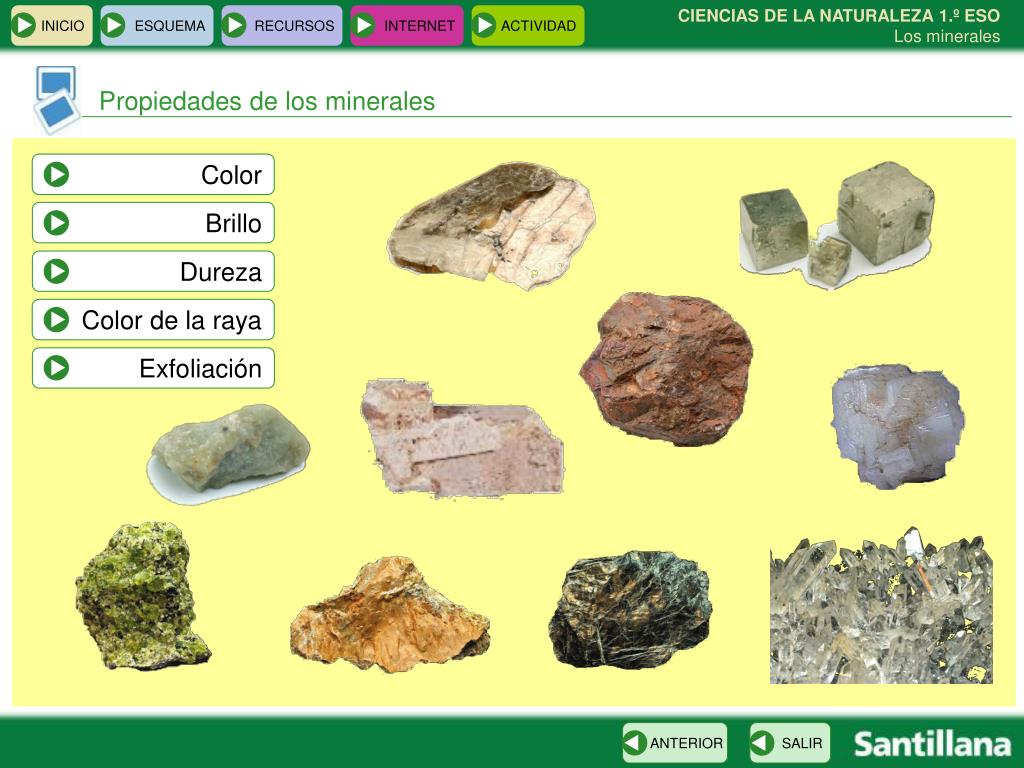Select the orange-tan mineral rock image

click(390, 615)
